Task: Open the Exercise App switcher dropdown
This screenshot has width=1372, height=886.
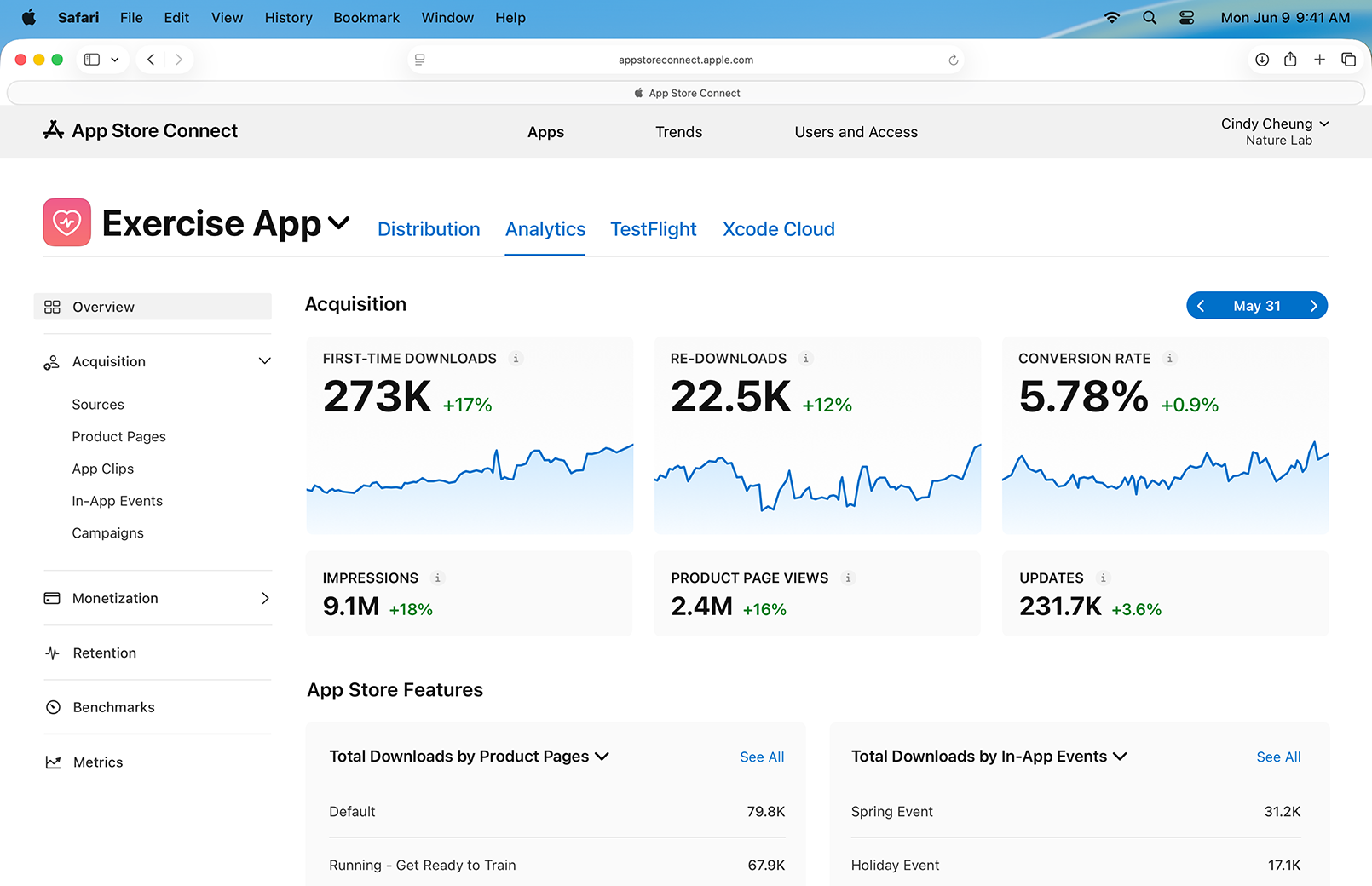Action: pos(340,223)
